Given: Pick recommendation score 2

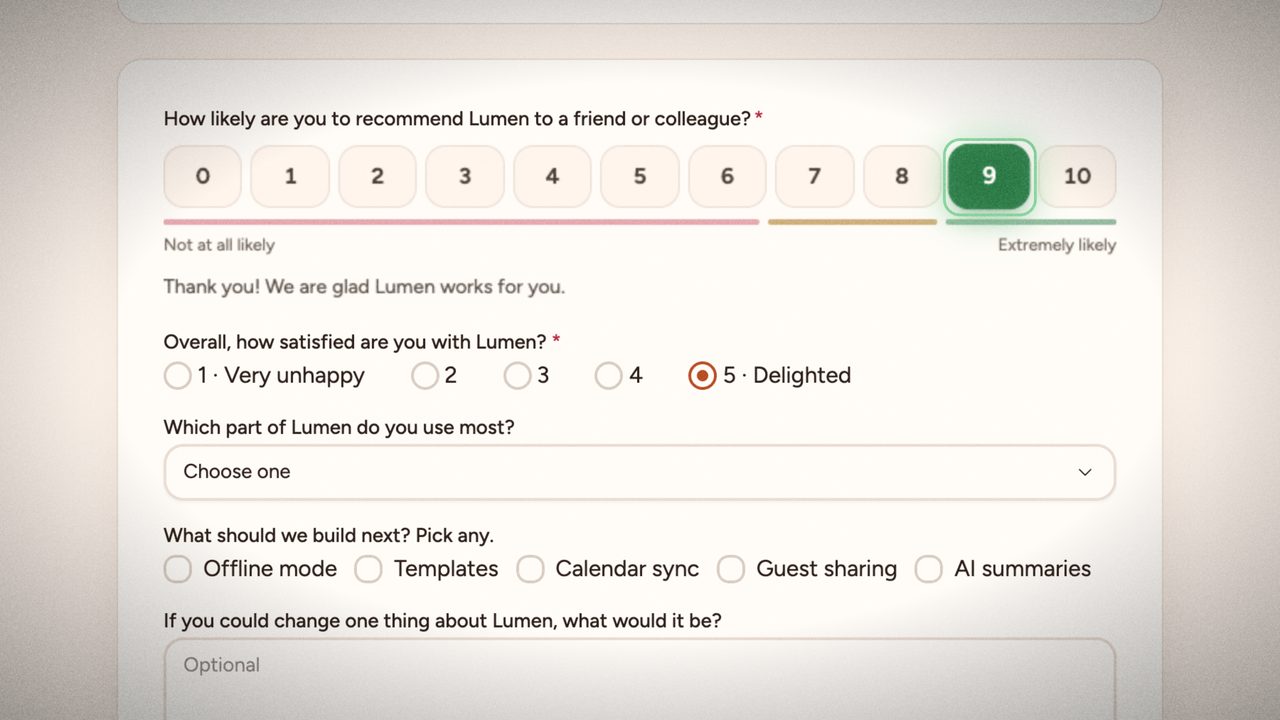Looking at the screenshot, I should click(377, 176).
